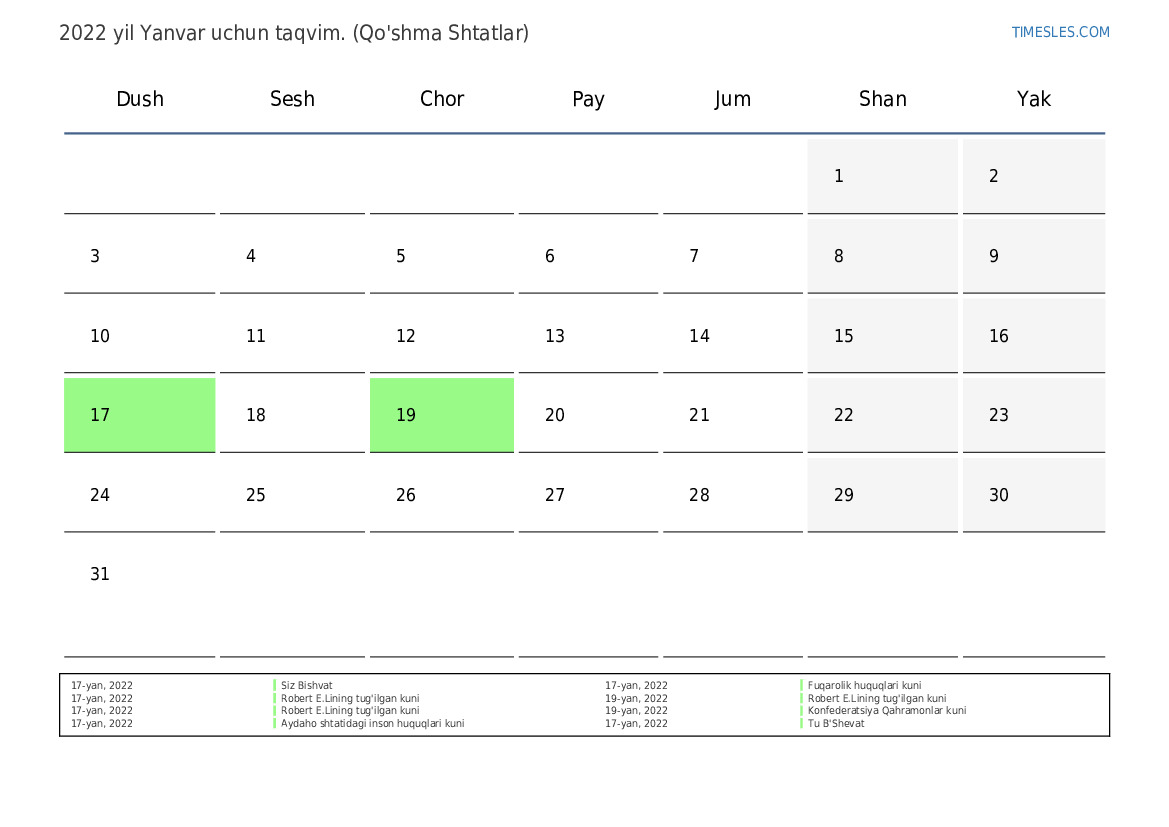Select the Yak weekday header
This screenshot has height=827, width=1169.
(x=1033, y=99)
